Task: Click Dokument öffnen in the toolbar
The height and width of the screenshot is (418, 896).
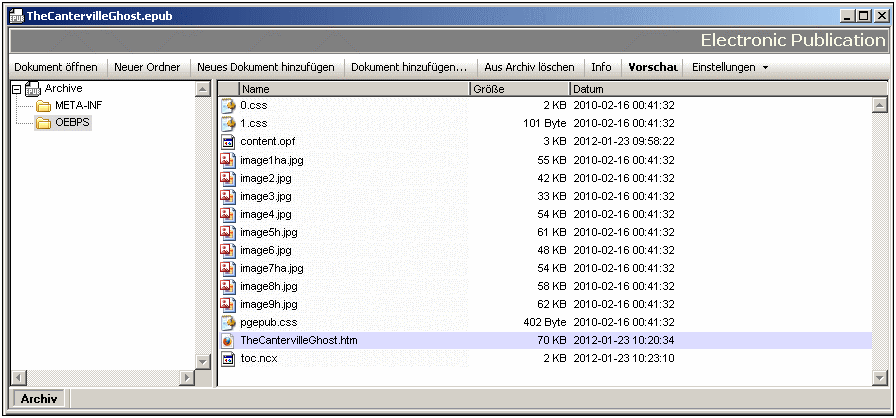Action: 55,67
